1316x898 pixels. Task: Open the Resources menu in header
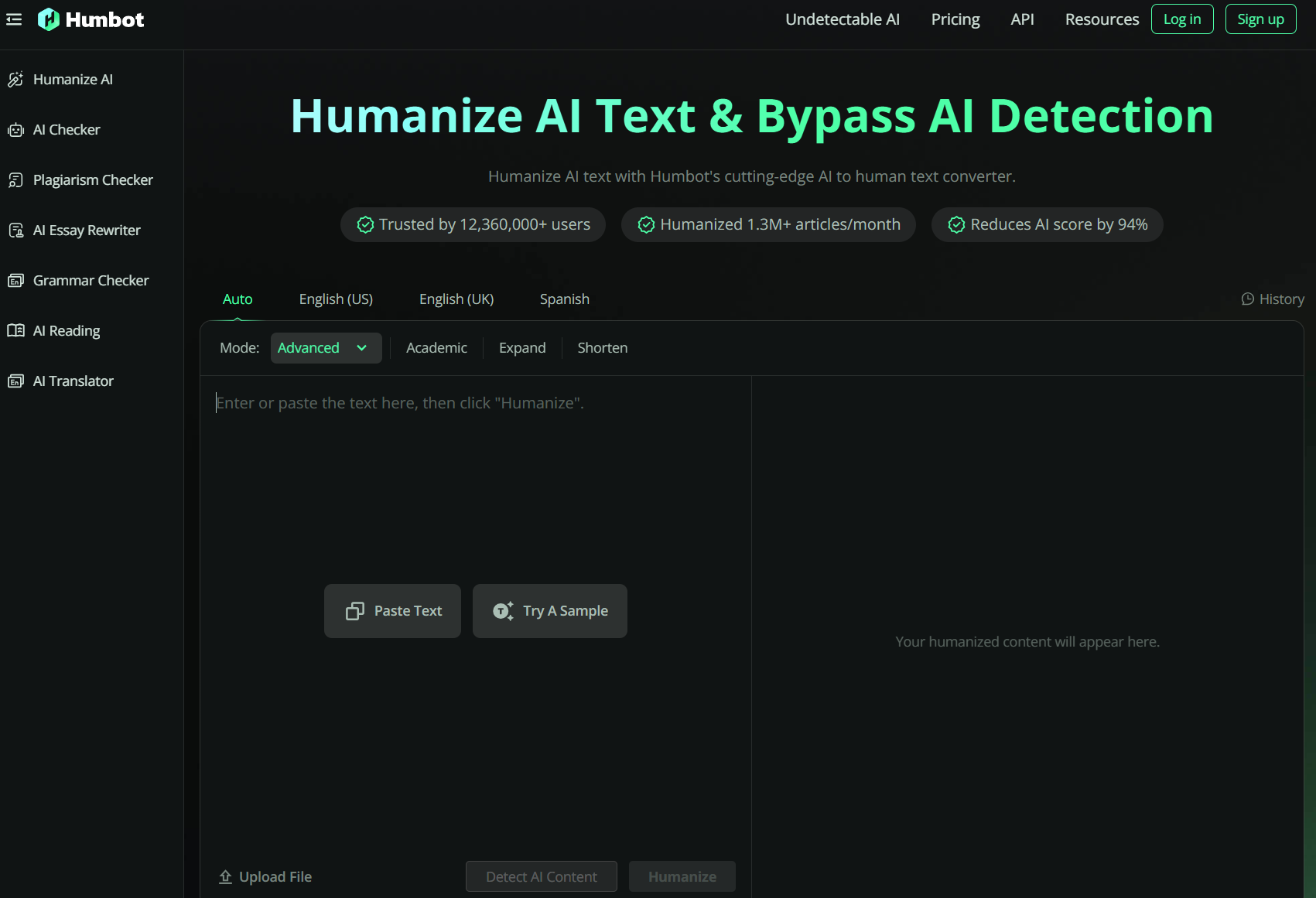click(1102, 19)
